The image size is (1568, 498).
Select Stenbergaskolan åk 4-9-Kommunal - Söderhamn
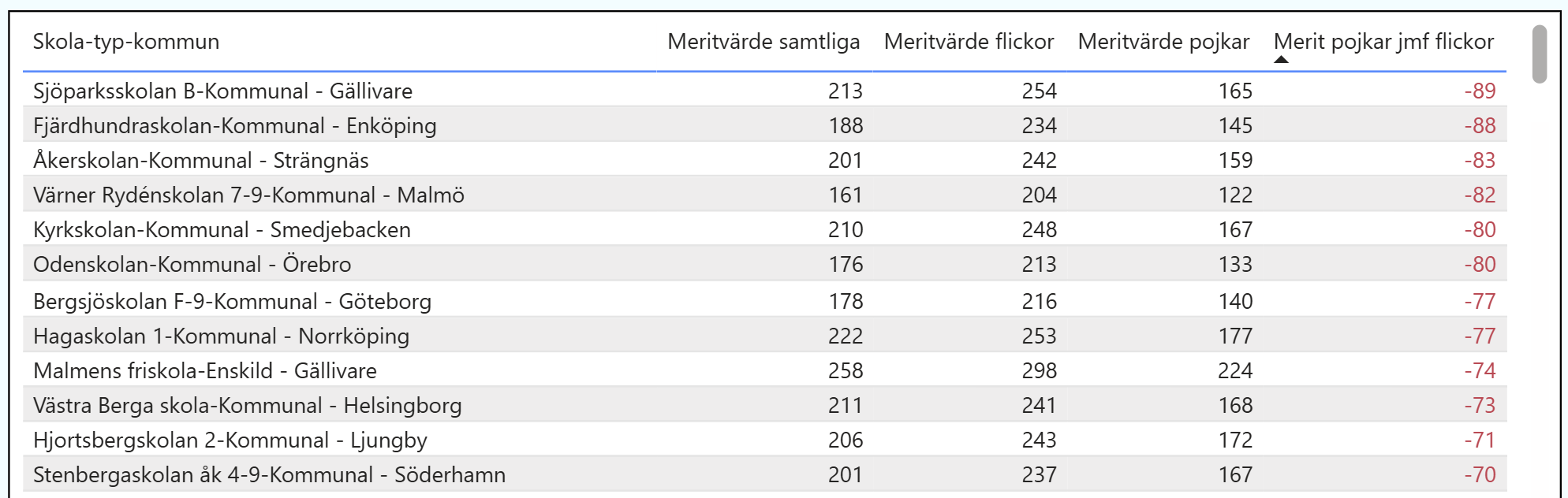pos(269,475)
